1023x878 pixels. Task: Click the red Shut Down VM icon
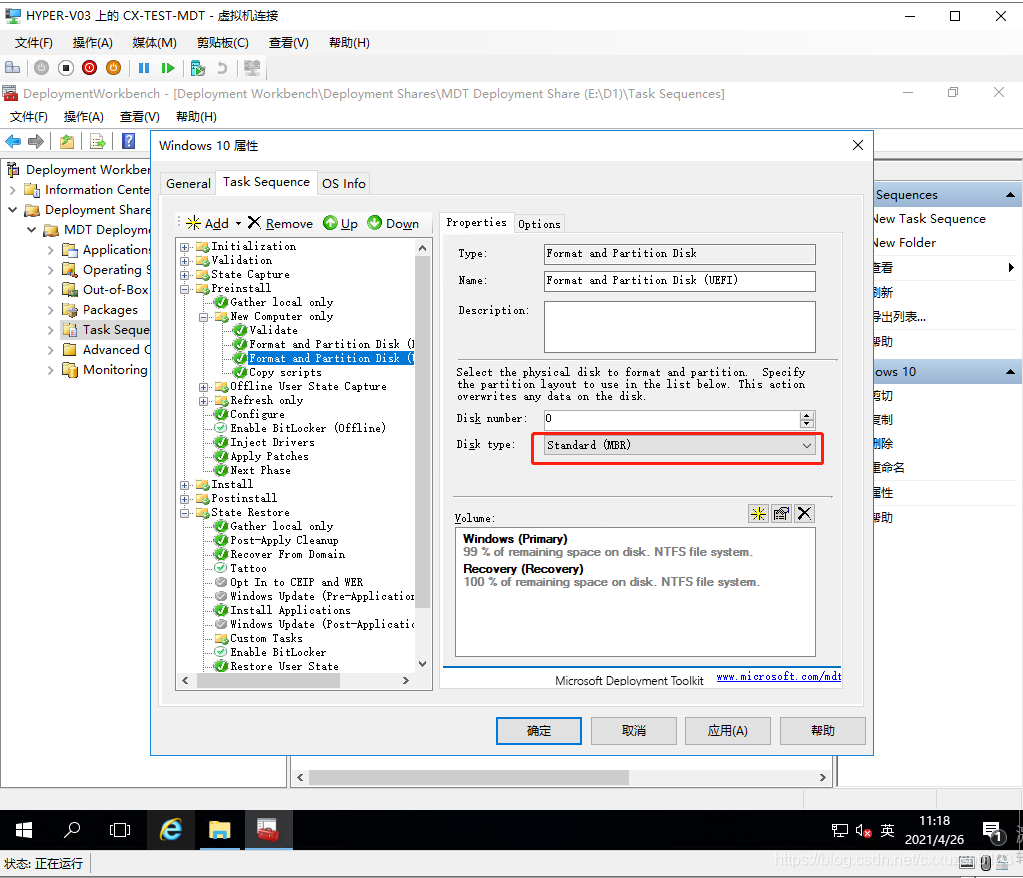click(89, 68)
